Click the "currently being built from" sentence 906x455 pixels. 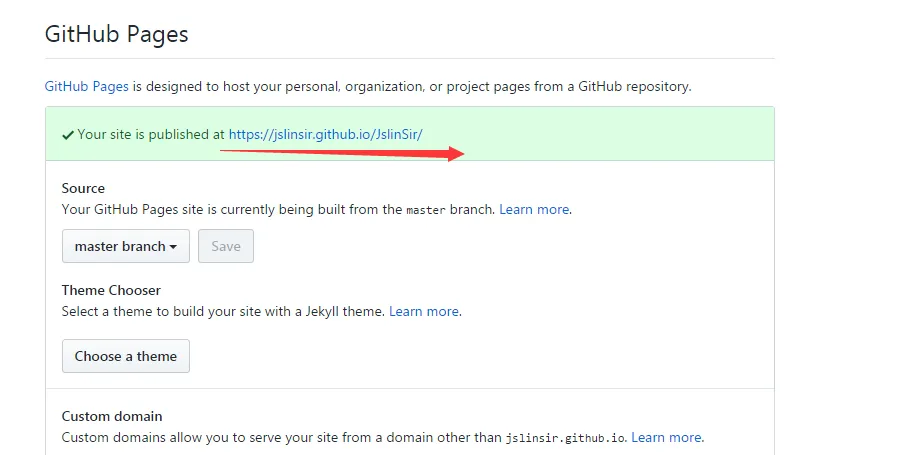230,209
